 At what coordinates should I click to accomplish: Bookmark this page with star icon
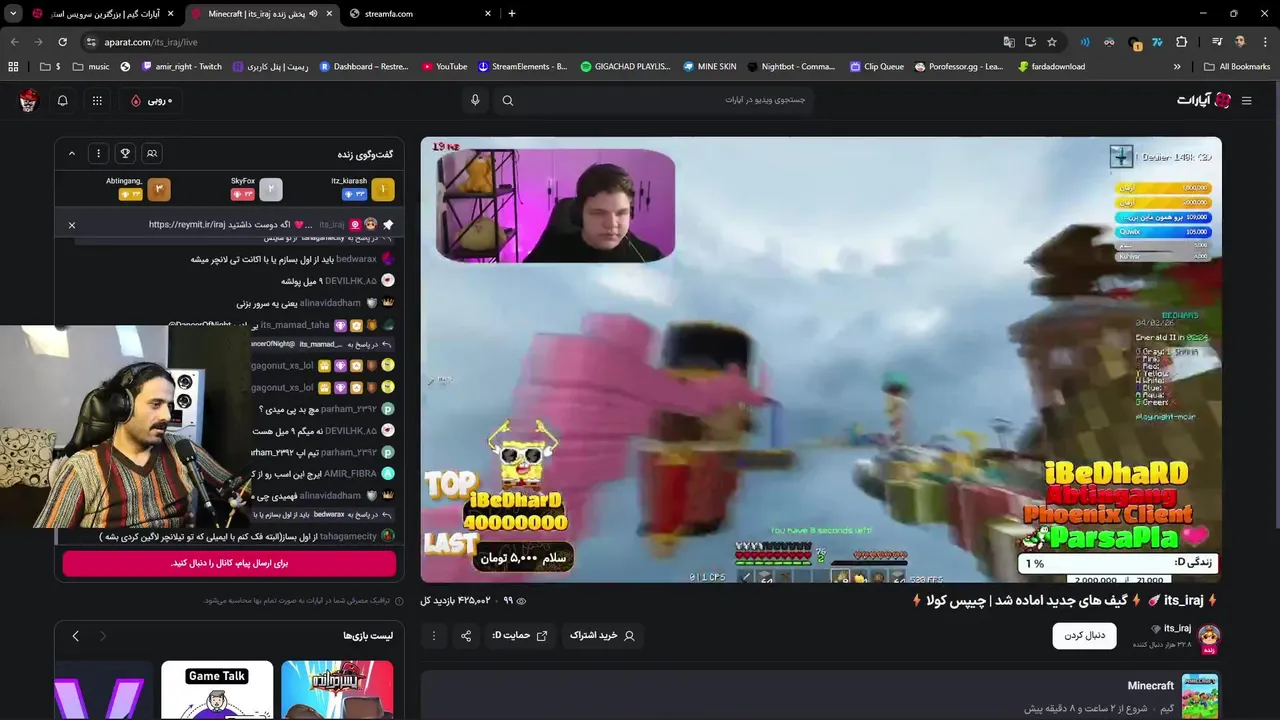1052,42
